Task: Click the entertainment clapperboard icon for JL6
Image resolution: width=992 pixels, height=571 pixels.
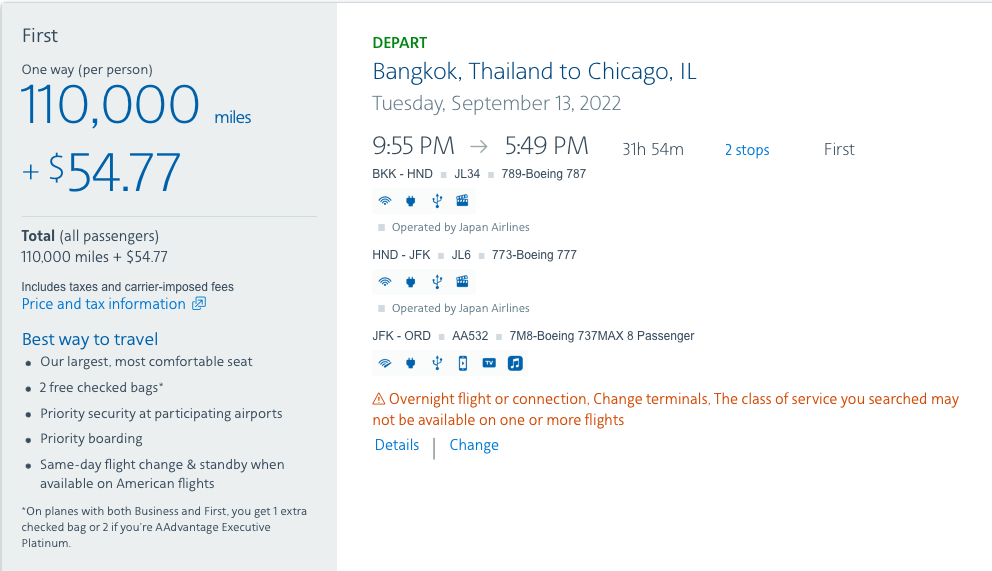Action: tap(462, 282)
